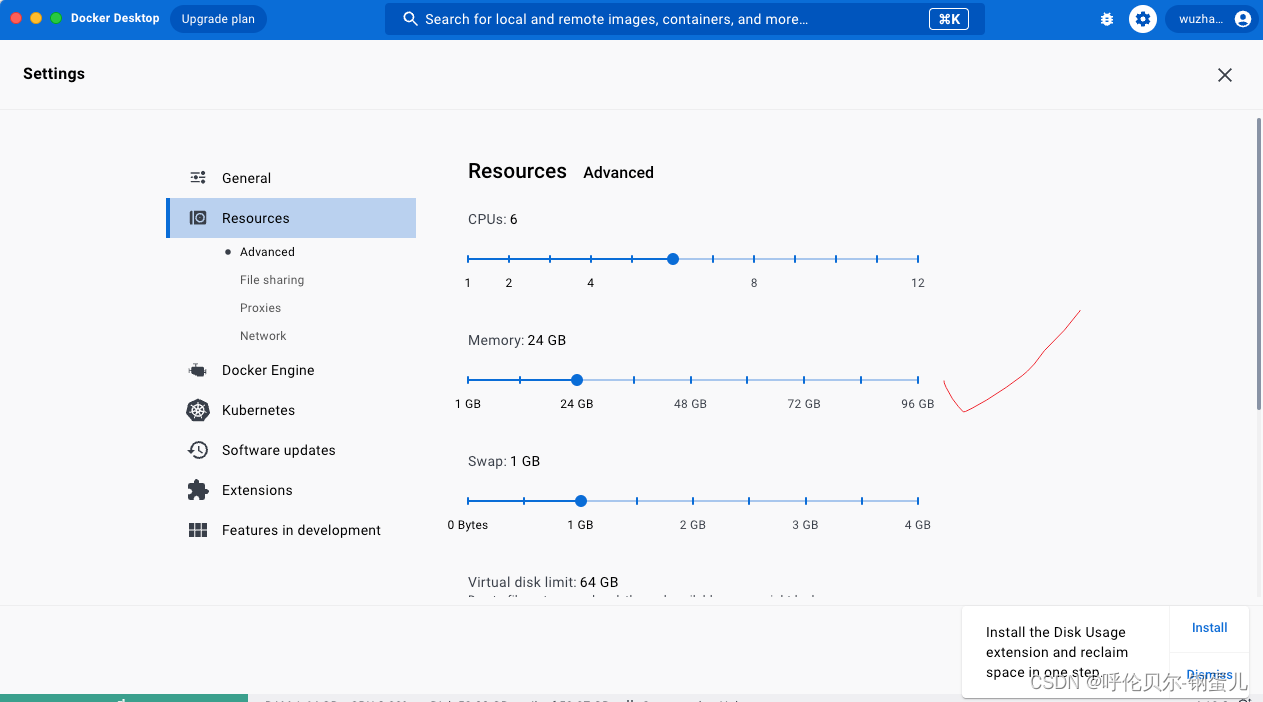The height and width of the screenshot is (702, 1263).
Task: Open the Docker Engine section
Action: click(291, 370)
